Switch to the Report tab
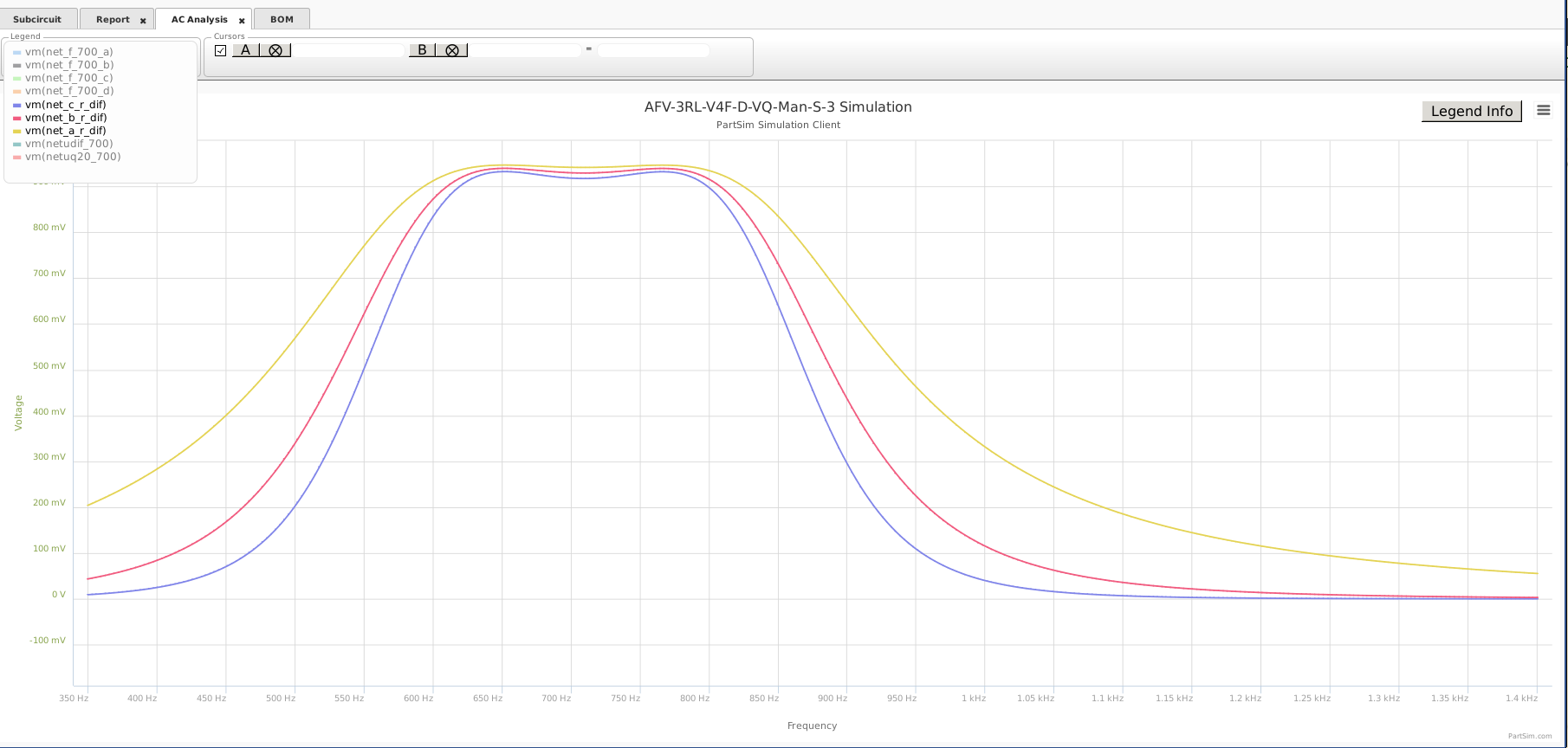 coord(113,19)
